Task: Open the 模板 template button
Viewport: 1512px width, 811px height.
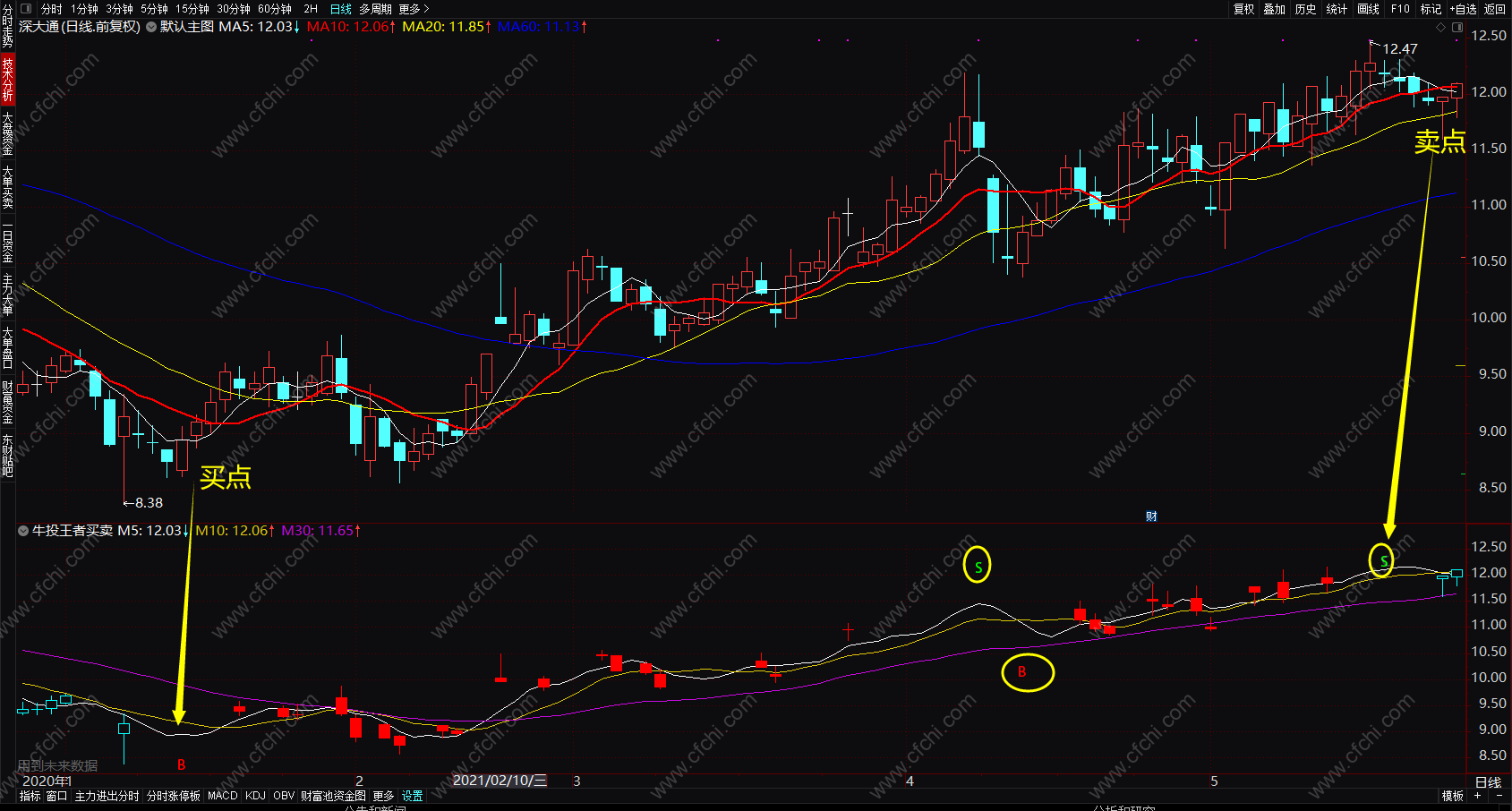Action: [1452, 796]
